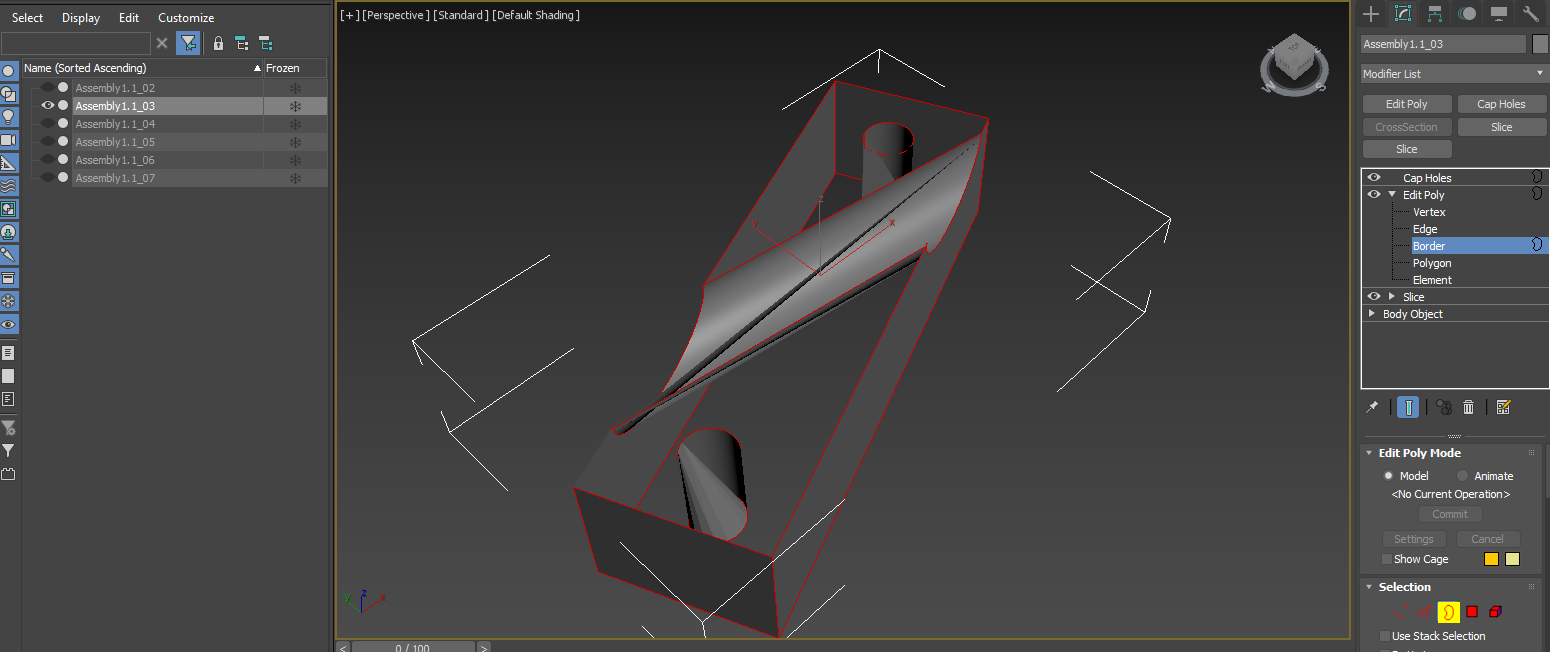This screenshot has width=1550, height=652.
Task: Collapse the Selection rollout
Action: [1368, 587]
